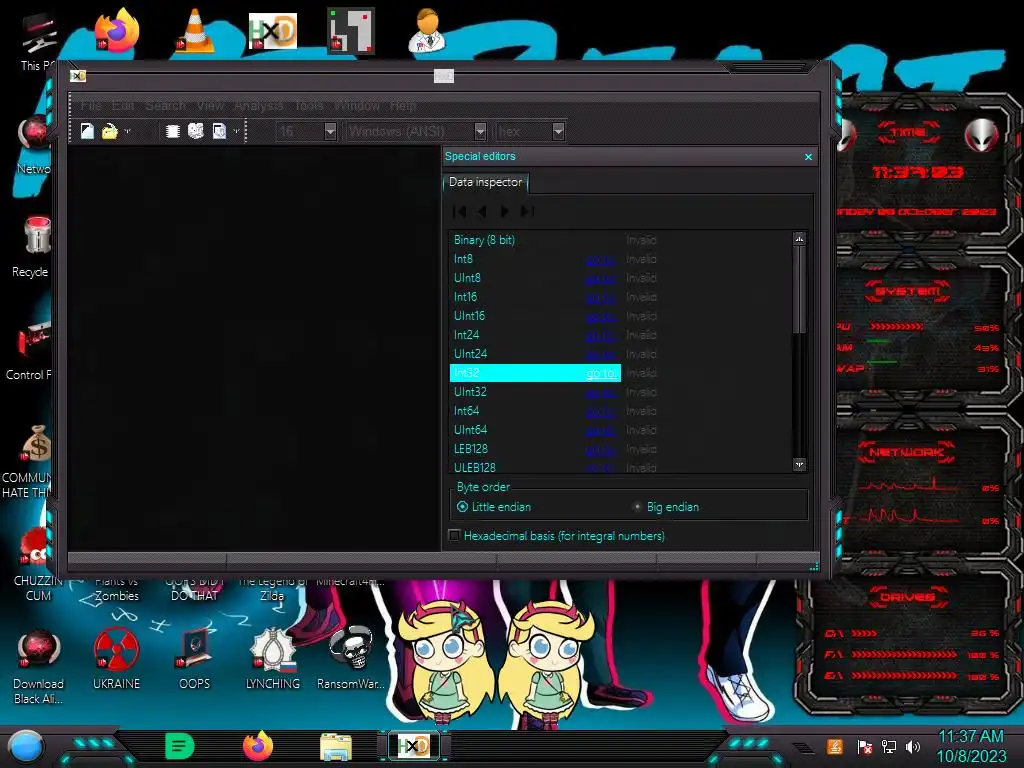Click the go to link for UInt16
Viewport: 1024px width, 768px height.
point(600,316)
